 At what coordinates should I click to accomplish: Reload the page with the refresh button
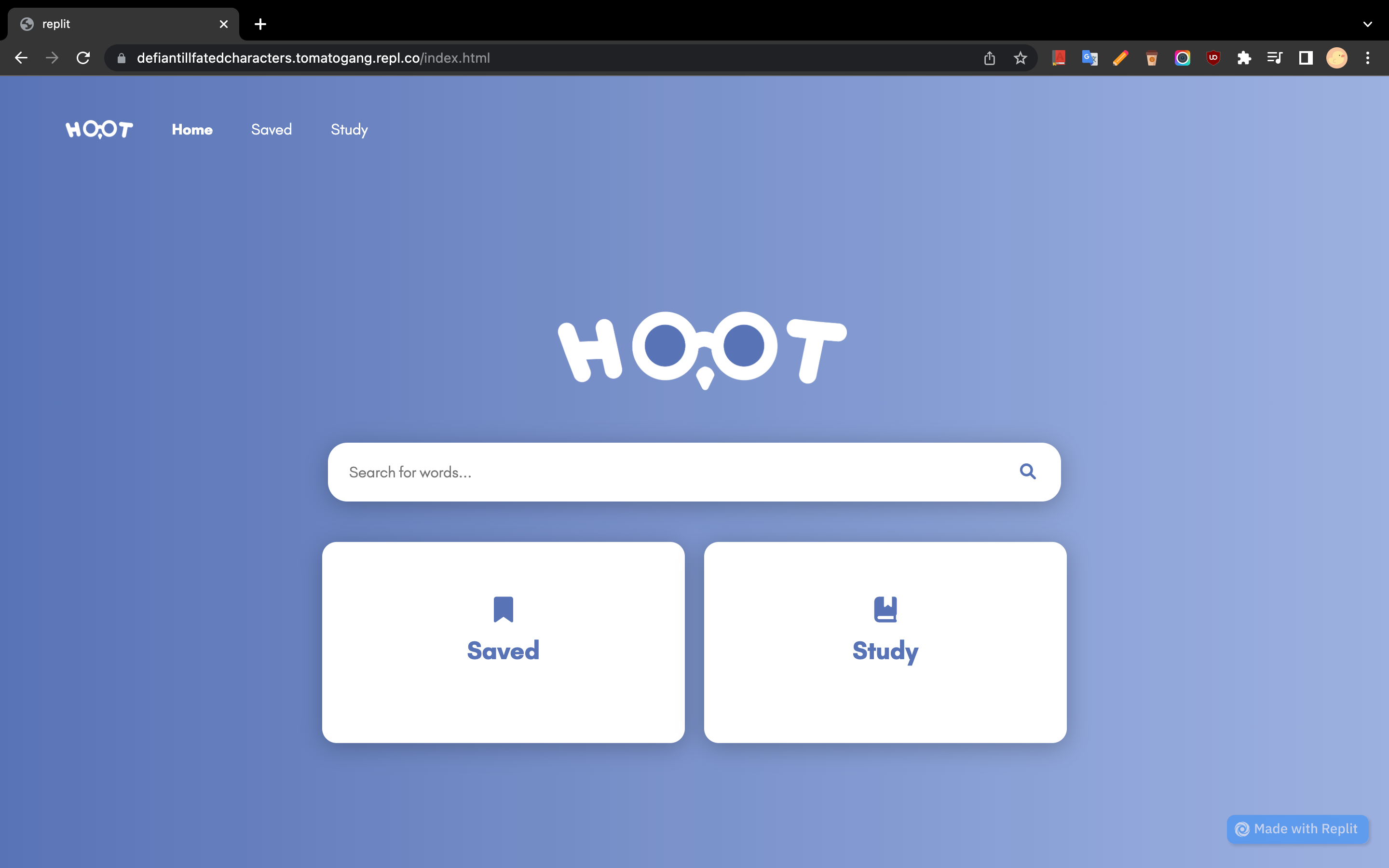point(83,58)
